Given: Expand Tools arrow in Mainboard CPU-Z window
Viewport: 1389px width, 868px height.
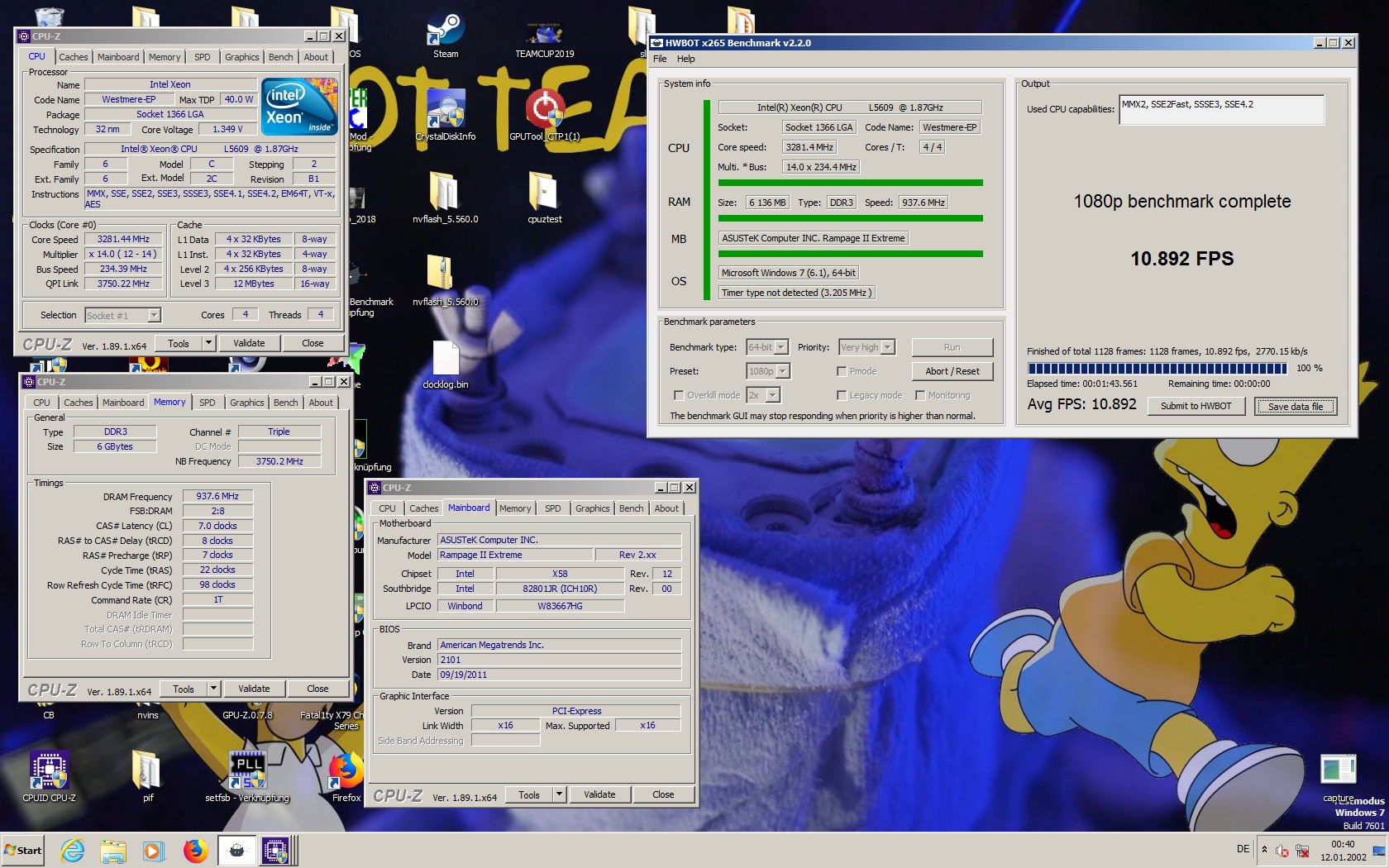Looking at the screenshot, I should pyautogui.click(x=559, y=794).
